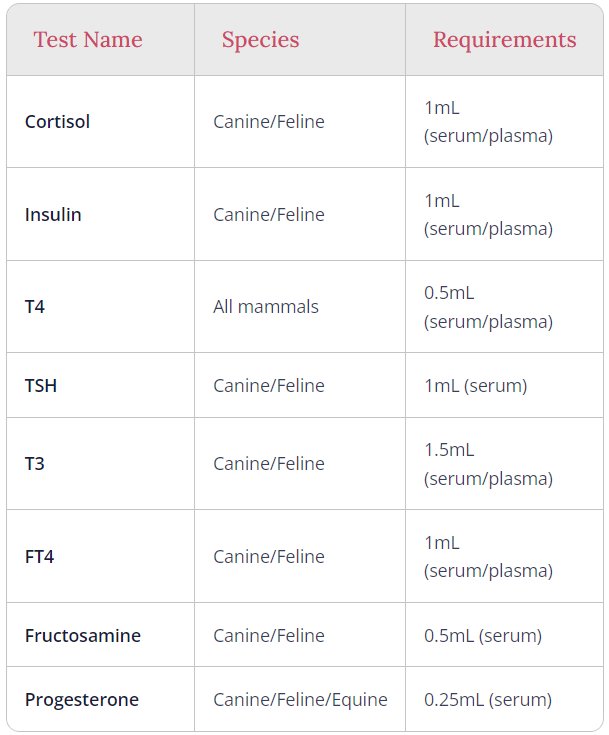Click the FT4 test name

[x=39, y=557]
